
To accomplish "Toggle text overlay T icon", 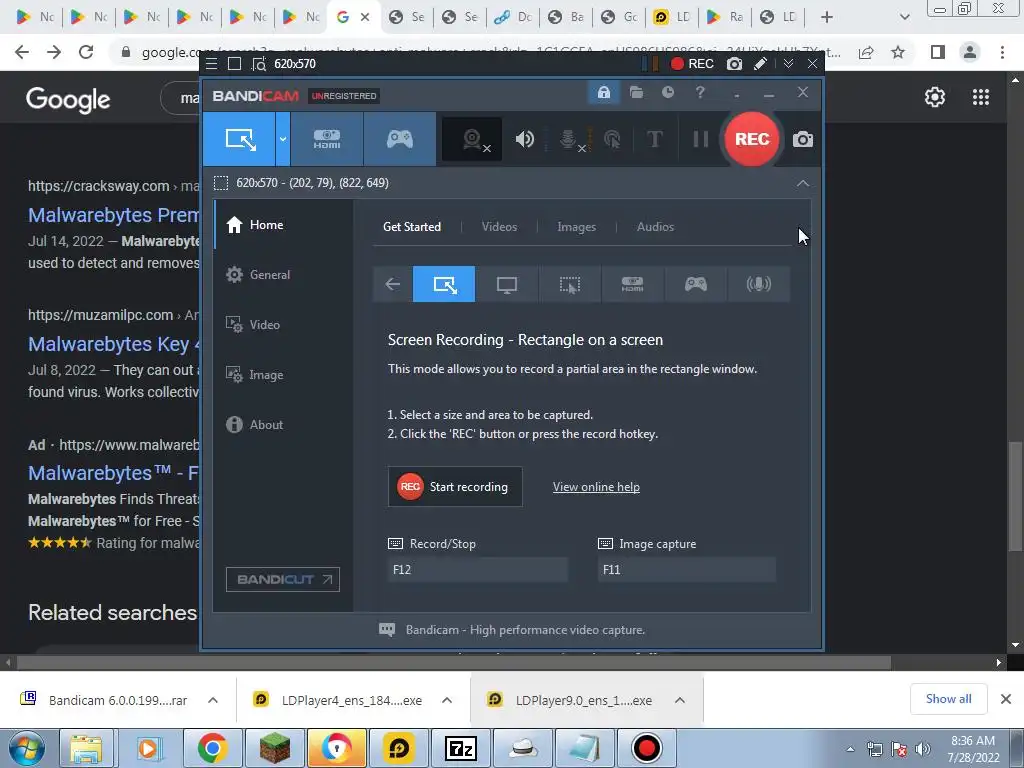I will click(654, 139).
